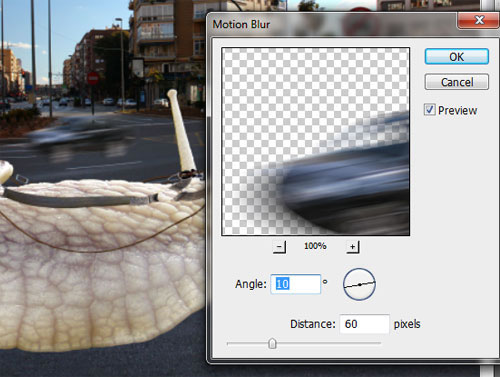Uncheck the Preview checkbox
Viewport: 500px width, 377px height.
(430, 110)
